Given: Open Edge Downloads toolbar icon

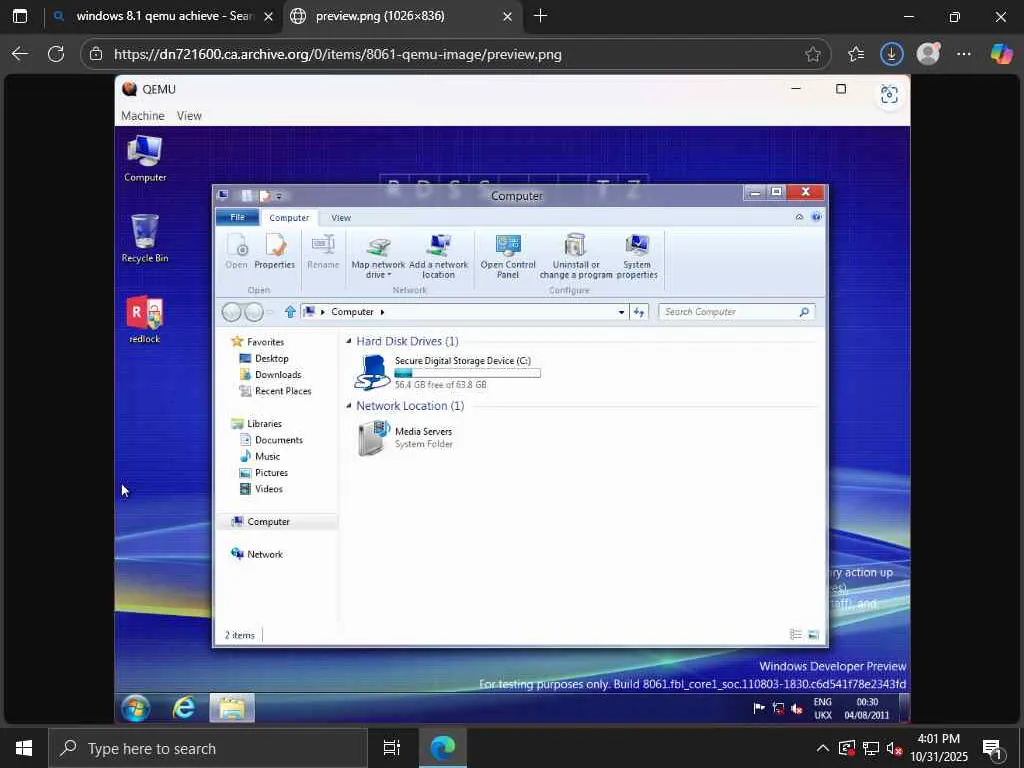Looking at the screenshot, I should point(891,54).
